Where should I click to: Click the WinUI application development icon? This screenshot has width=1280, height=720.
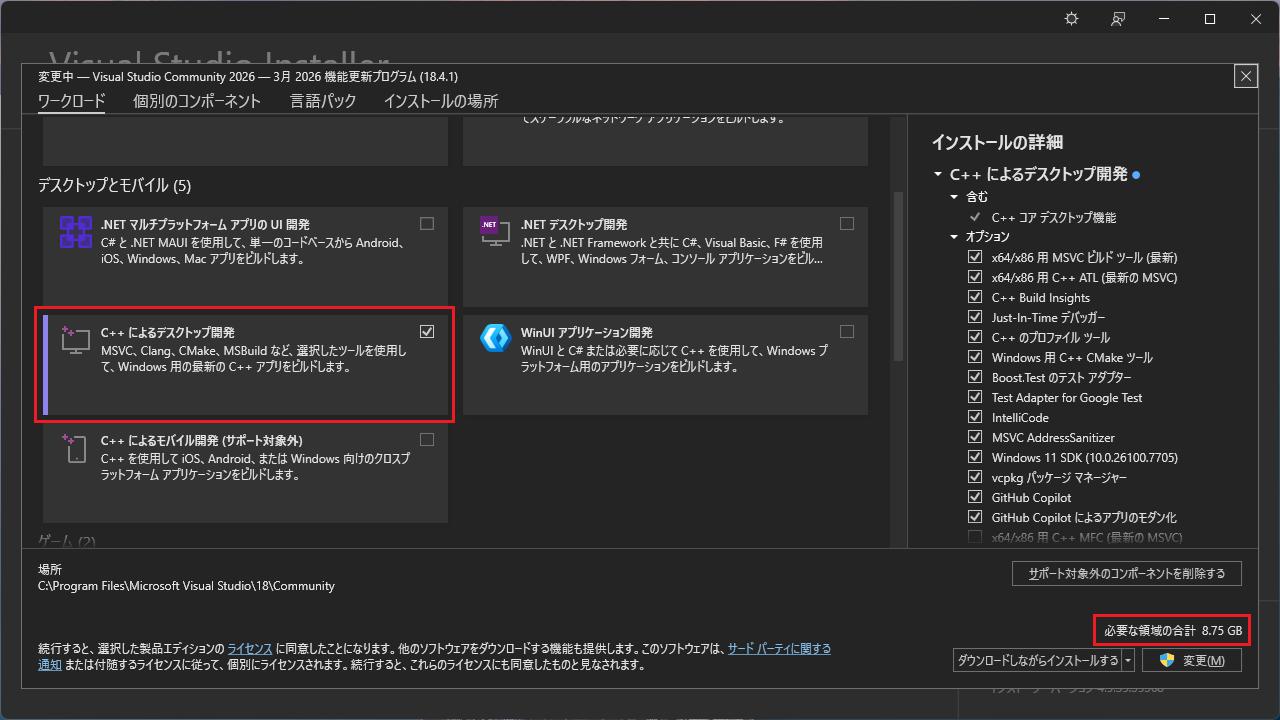tap(496, 338)
